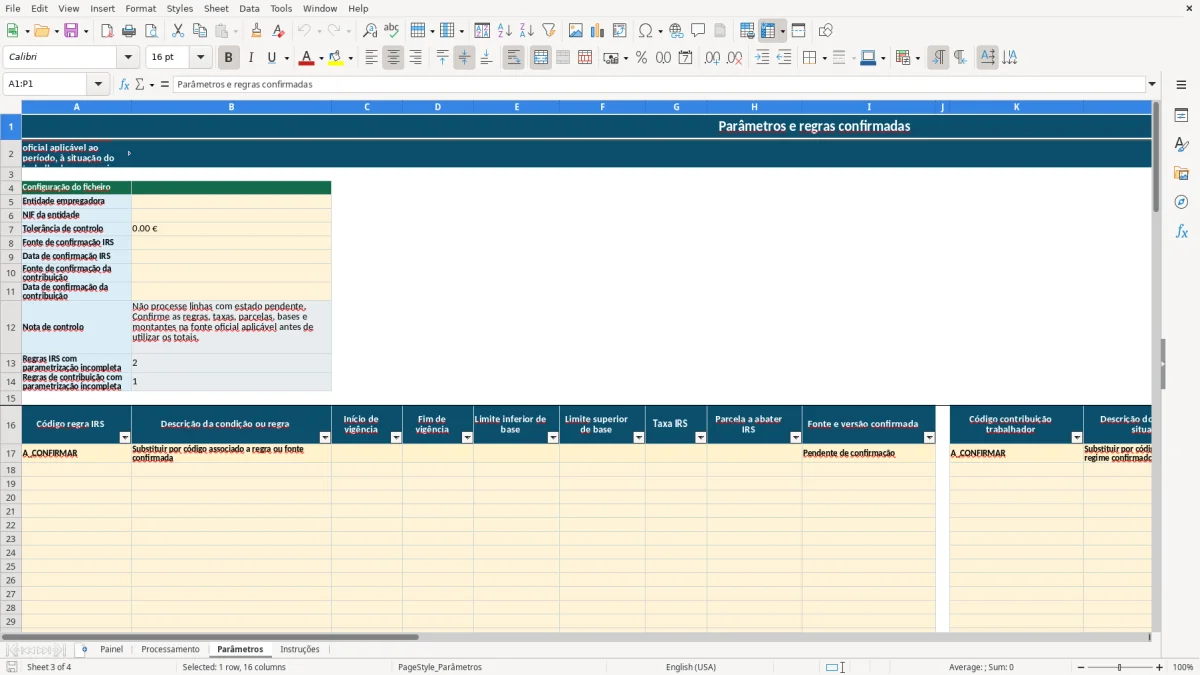The height and width of the screenshot is (675, 1200).
Task: Open the Font Color dropdown arrow
Action: click(320, 58)
